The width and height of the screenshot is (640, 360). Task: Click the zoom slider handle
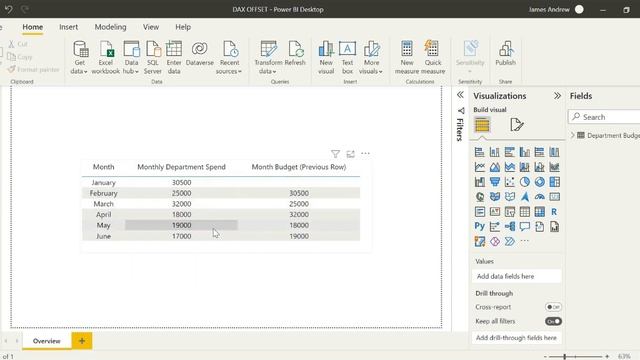pos(564,356)
